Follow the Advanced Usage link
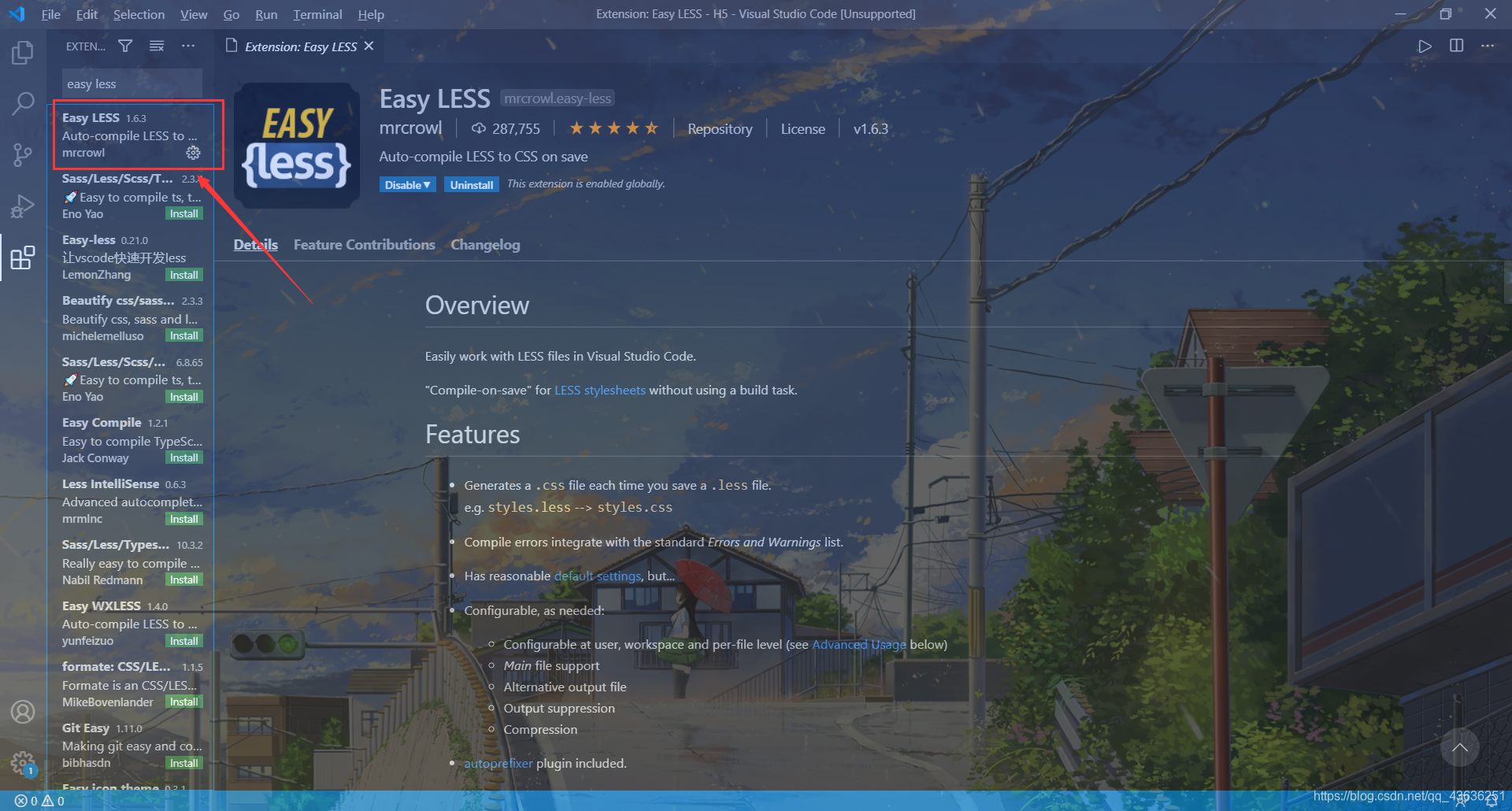 click(859, 644)
